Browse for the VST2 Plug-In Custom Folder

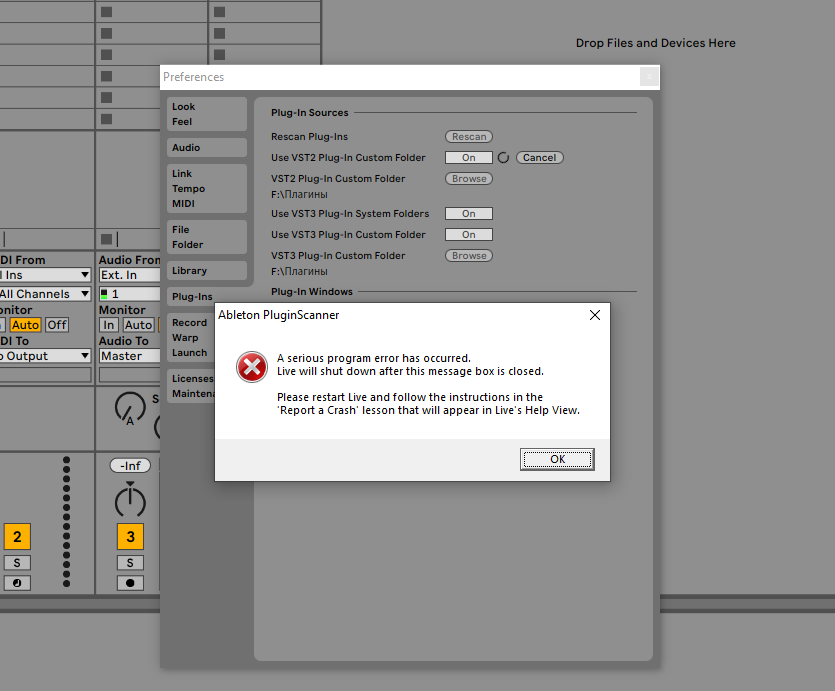pos(469,179)
